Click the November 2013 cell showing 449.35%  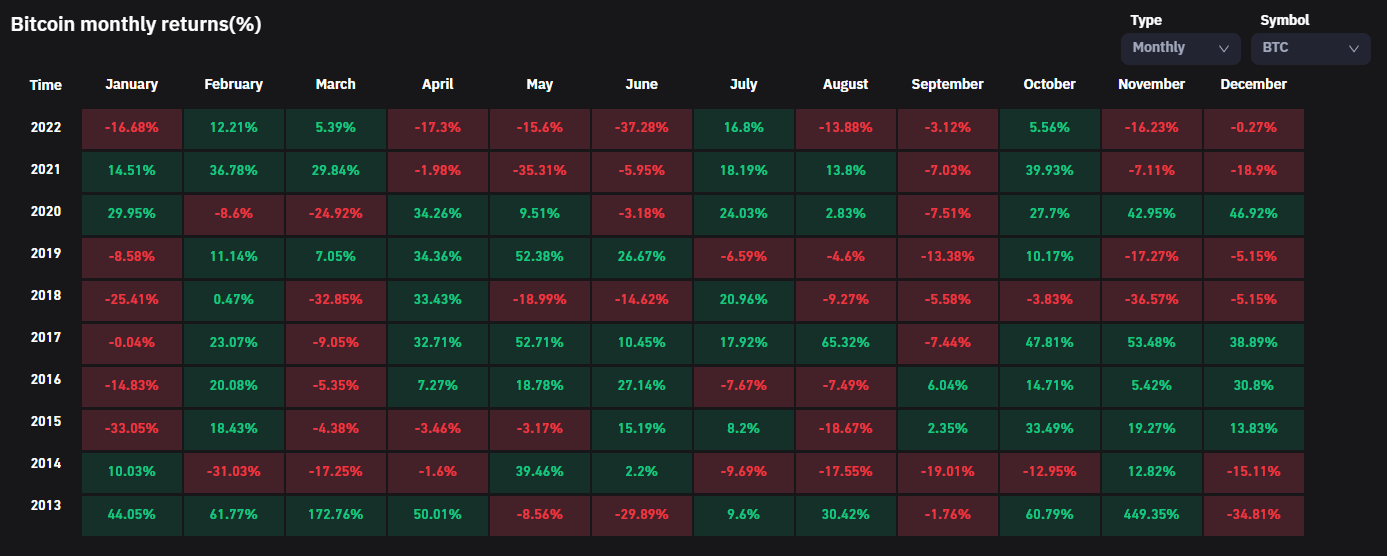pyautogui.click(x=1151, y=515)
